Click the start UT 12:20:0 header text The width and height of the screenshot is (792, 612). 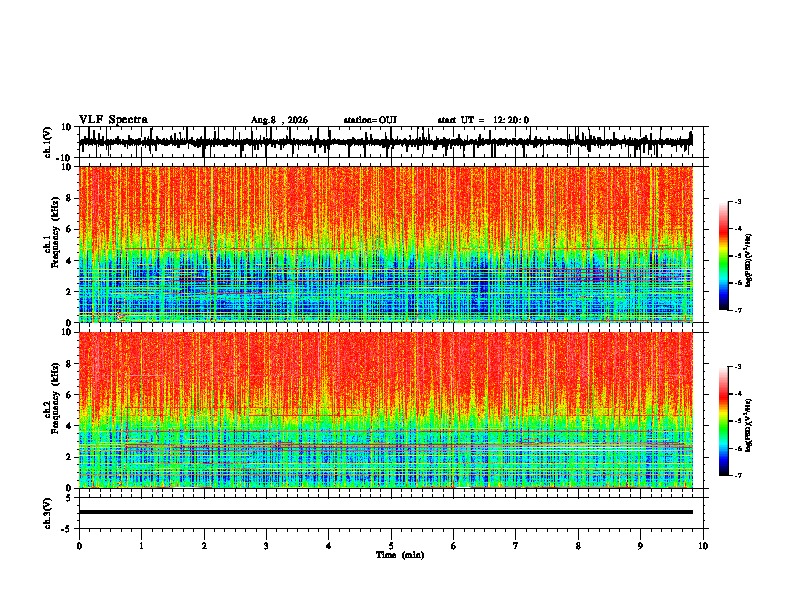coord(483,120)
